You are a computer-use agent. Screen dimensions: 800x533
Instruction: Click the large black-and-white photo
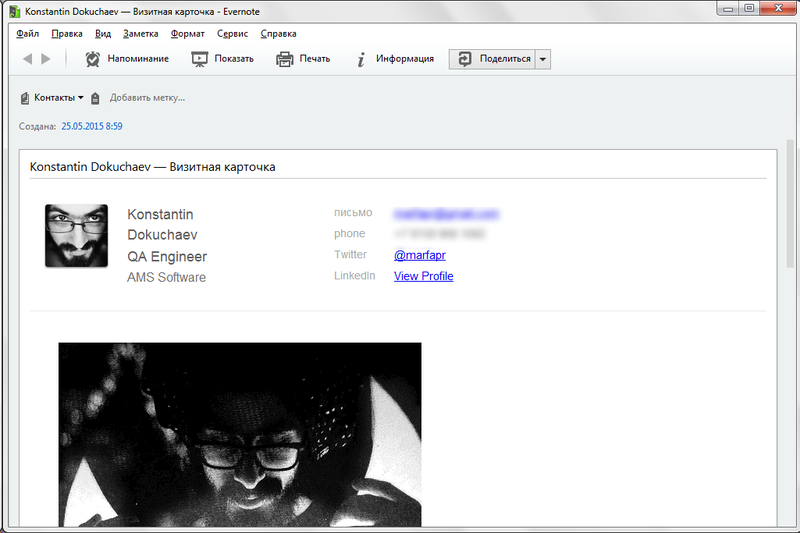click(x=240, y=434)
